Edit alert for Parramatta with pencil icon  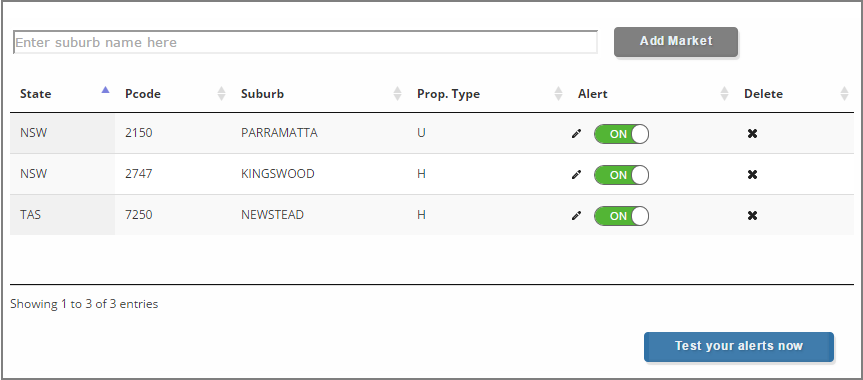pos(576,133)
